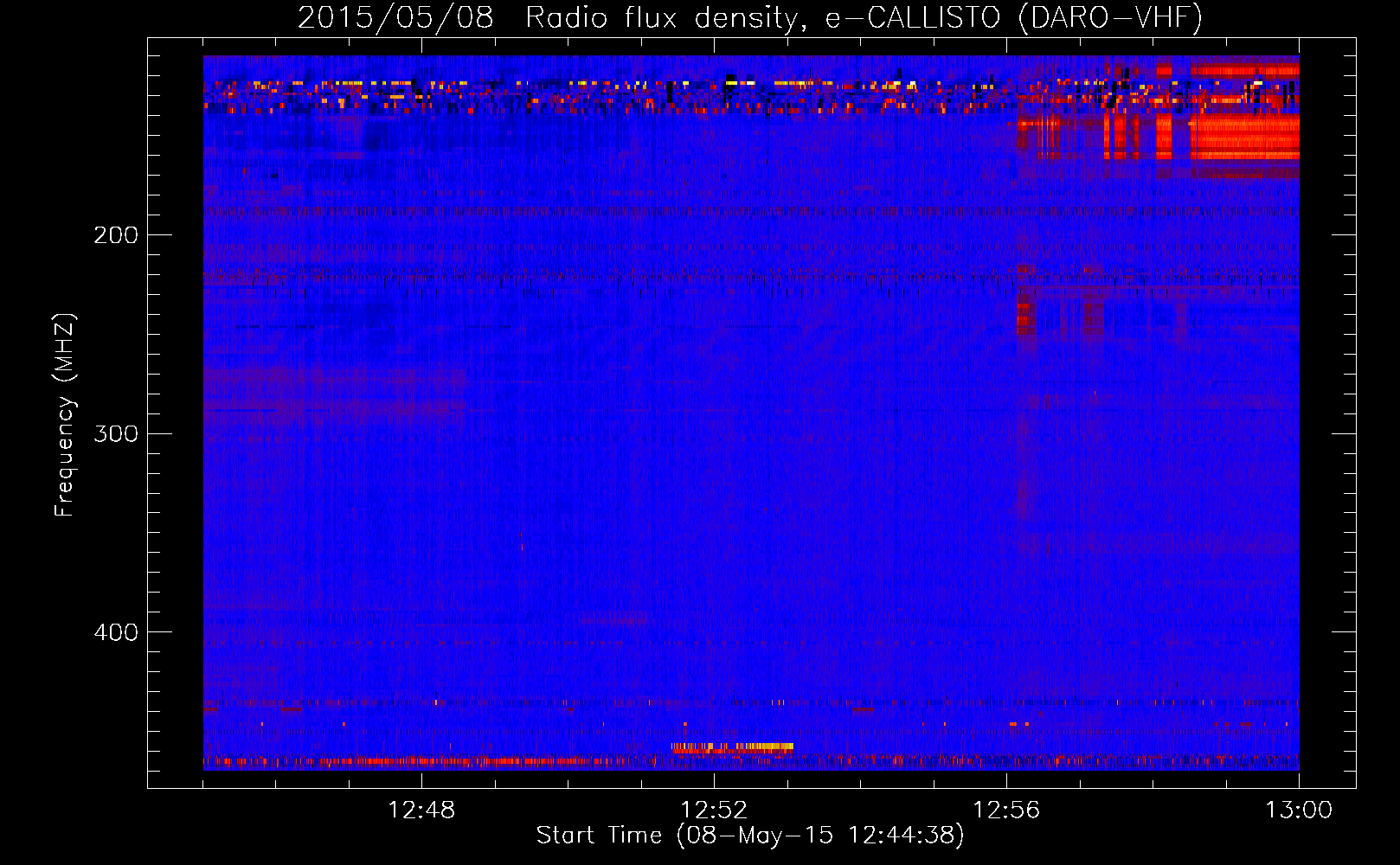Screen dimensions: 1400x865
Task: Select the "12:48" time tick label
Action: coord(421,811)
